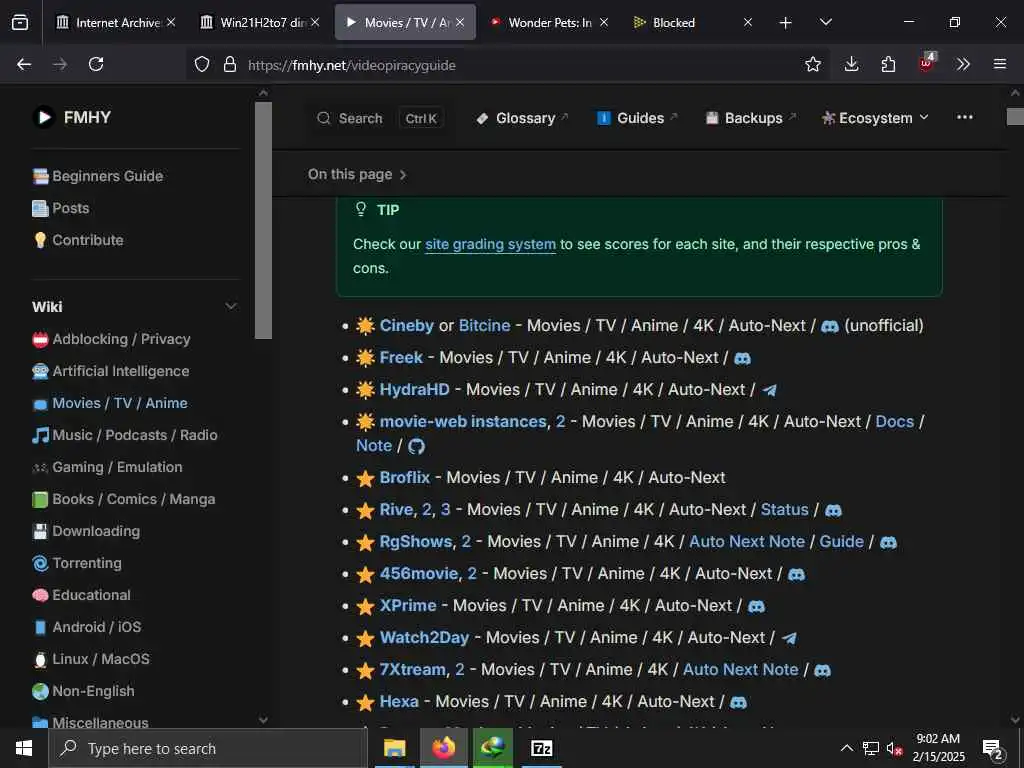Open Discord icon on Cineby row
The image size is (1024, 768).
click(x=829, y=326)
